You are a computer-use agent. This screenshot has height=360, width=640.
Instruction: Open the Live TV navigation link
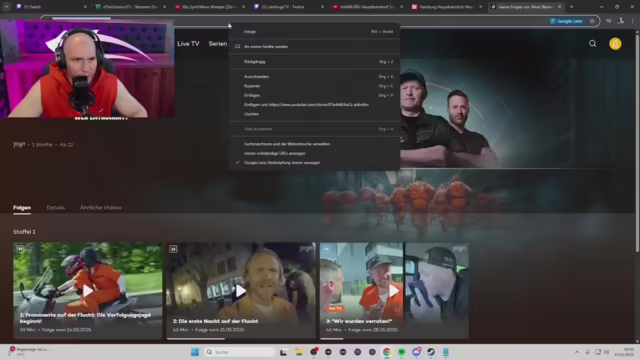188,44
